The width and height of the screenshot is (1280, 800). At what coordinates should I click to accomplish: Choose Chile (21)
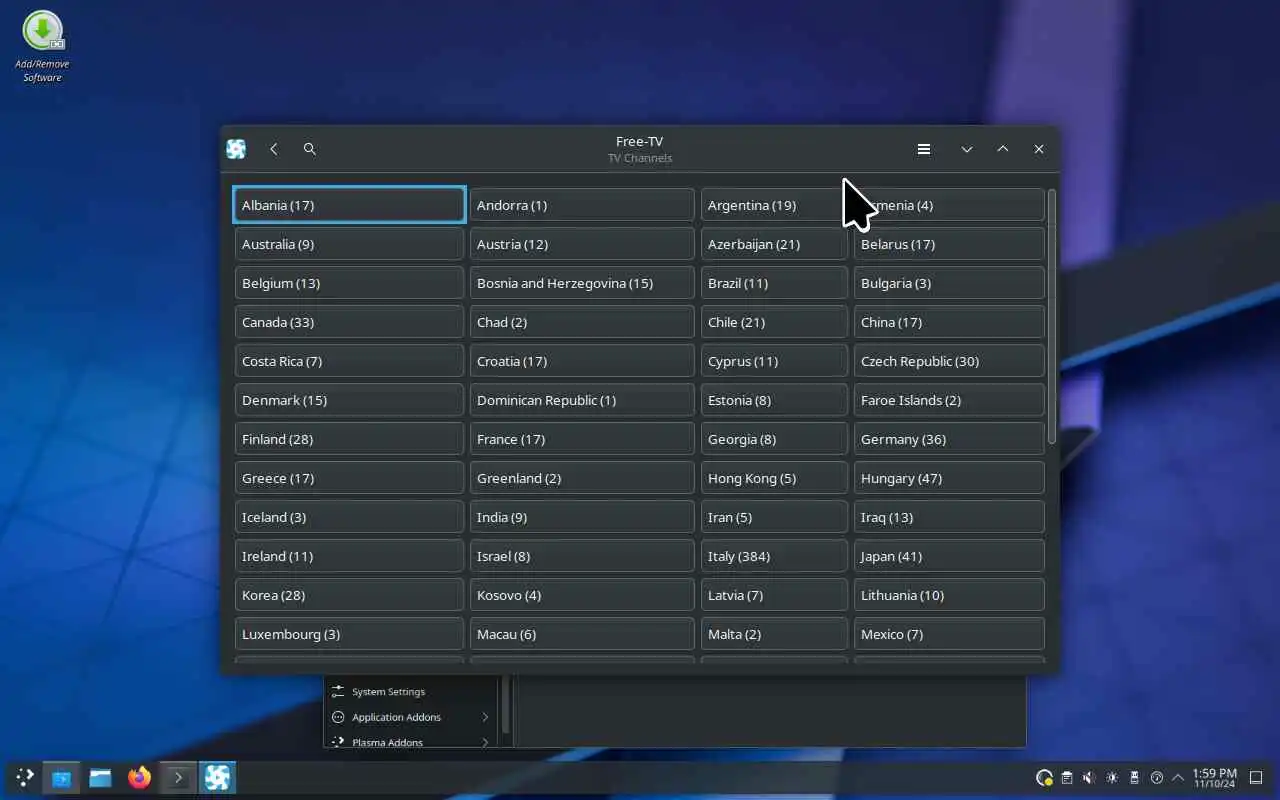pos(774,322)
